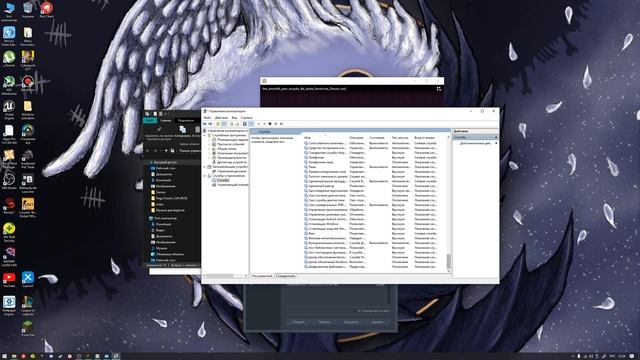The height and width of the screenshot is (360, 640).
Task: Collapse the Запоминающие устройства tree node
Action: pyautogui.click(x=205, y=167)
